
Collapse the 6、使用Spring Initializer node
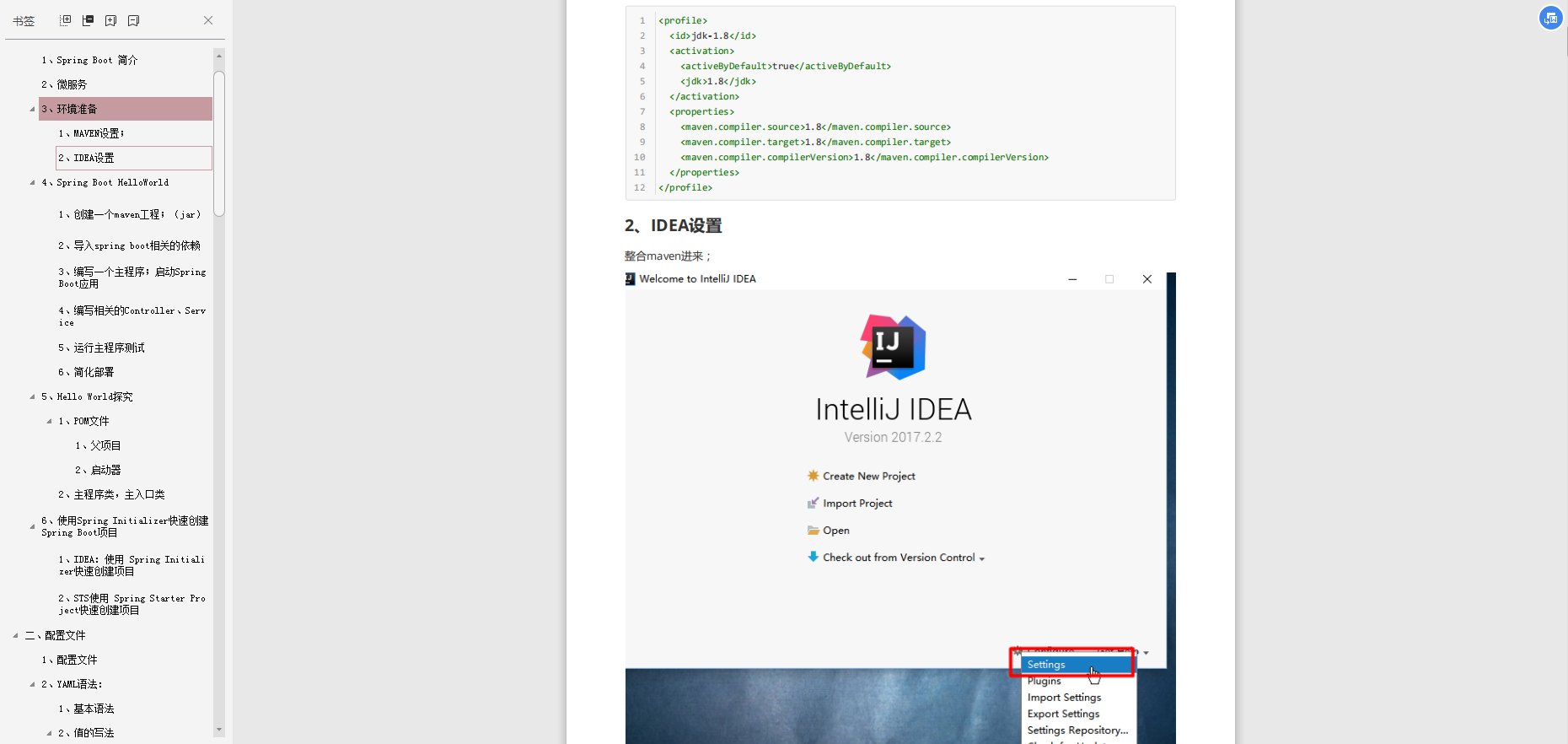[x=32, y=526]
